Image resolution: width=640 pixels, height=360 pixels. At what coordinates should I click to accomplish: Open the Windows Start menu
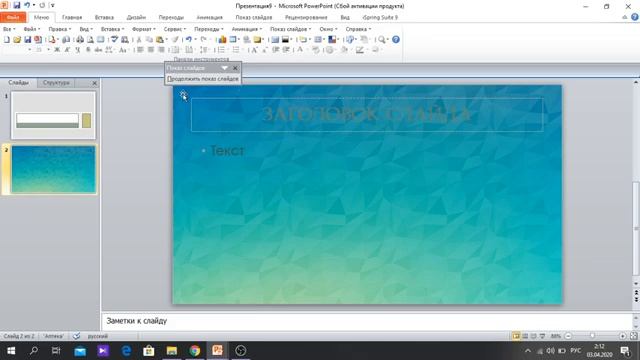click(x=11, y=351)
